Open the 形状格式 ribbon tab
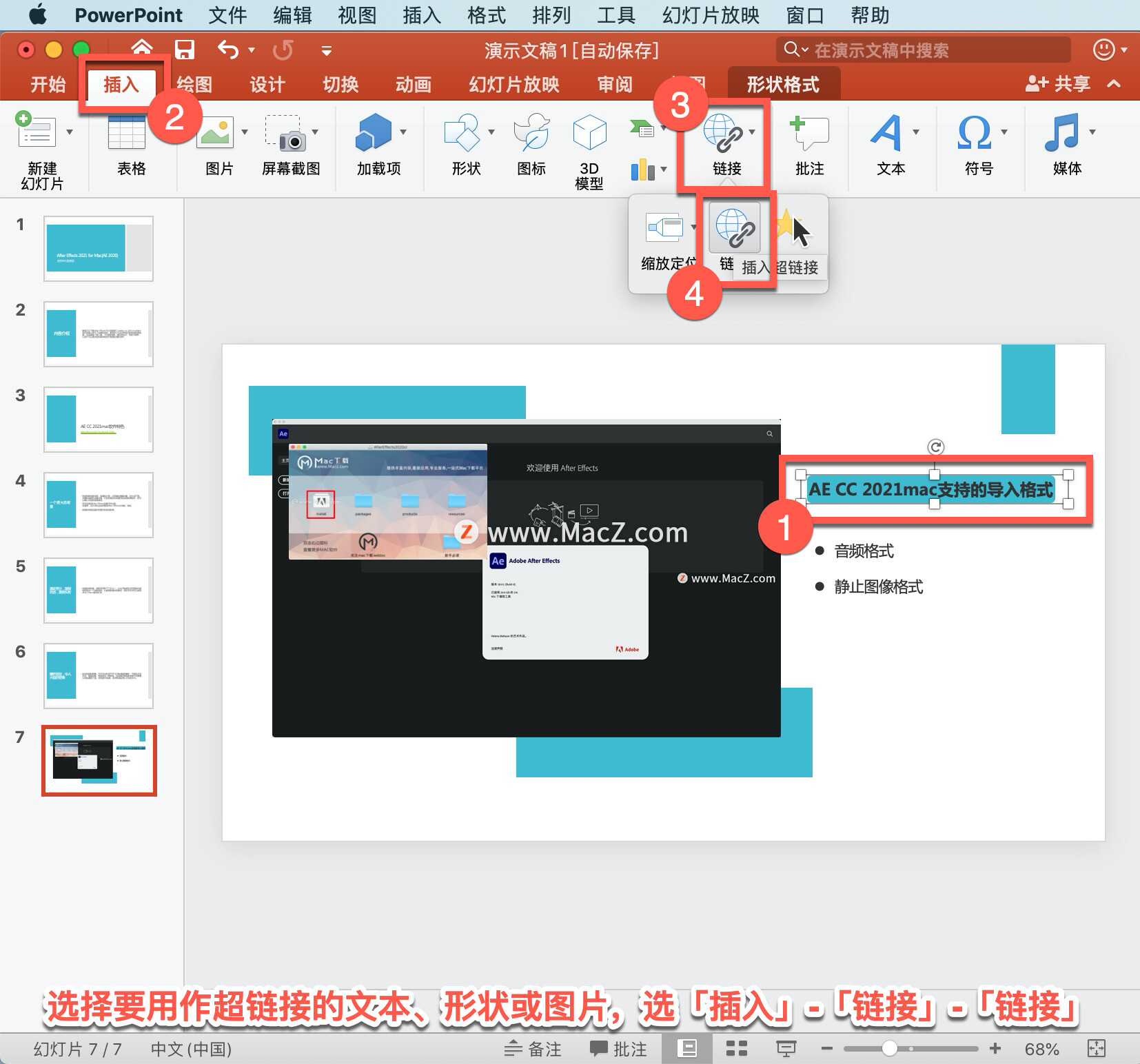Viewport: 1140px width, 1064px height. click(784, 84)
